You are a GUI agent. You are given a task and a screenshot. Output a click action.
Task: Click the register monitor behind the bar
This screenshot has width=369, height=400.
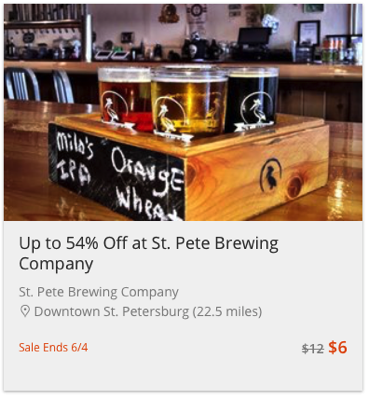(x=254, y=37)
